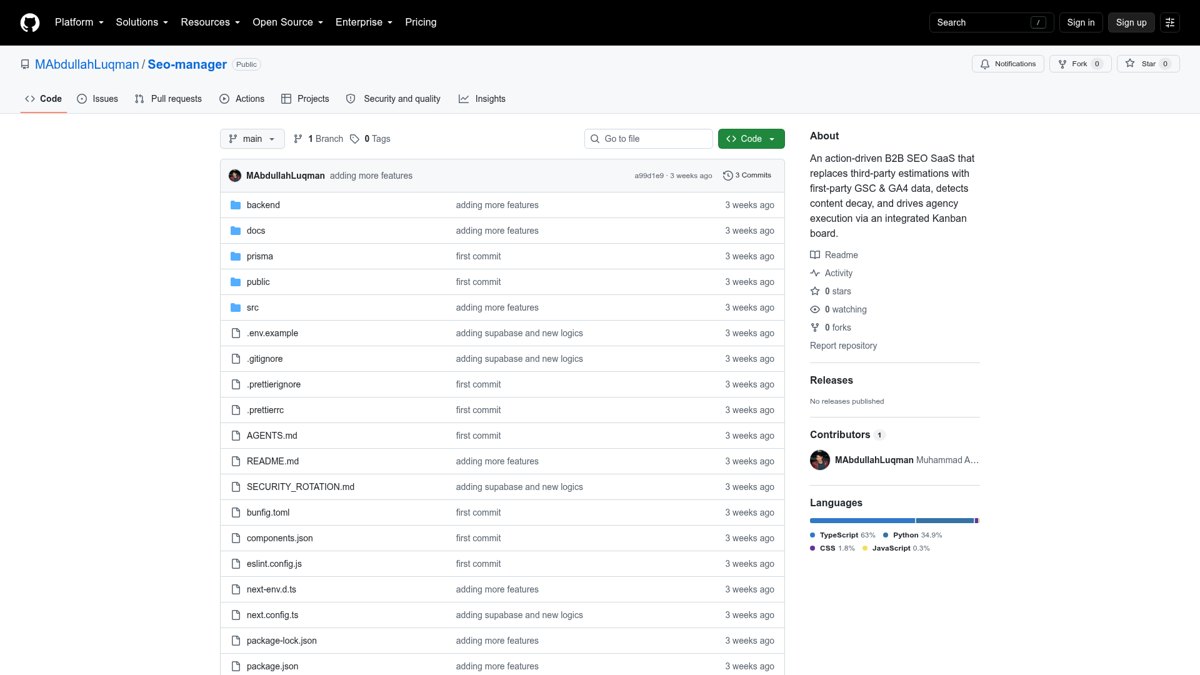The image size is (1200, 675).
Task: Open the bunfig.toml file
Action: [x=268, y=513]
